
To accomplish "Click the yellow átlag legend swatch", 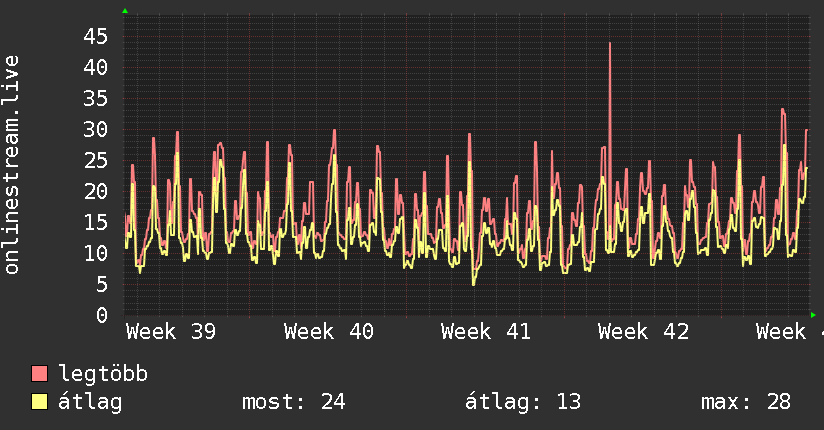I will click(x=39, y=402).
